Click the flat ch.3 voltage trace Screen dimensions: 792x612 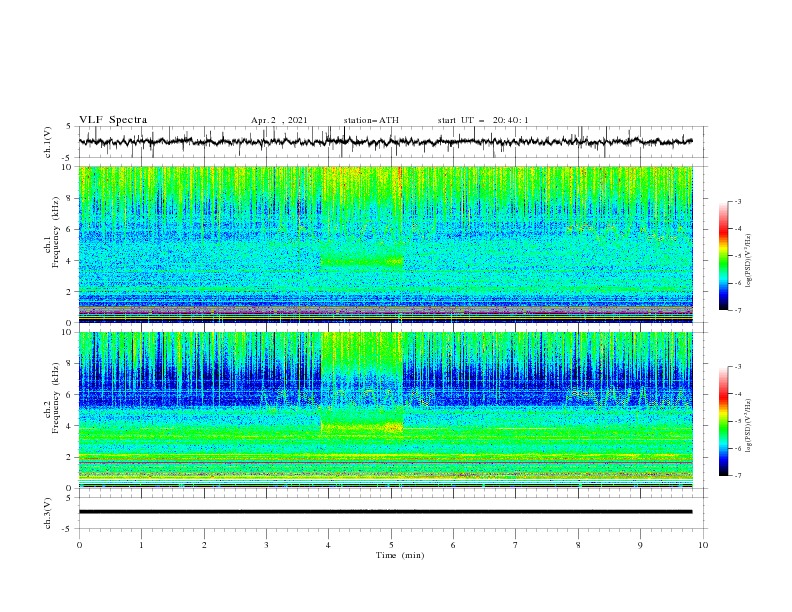(385, 512)
